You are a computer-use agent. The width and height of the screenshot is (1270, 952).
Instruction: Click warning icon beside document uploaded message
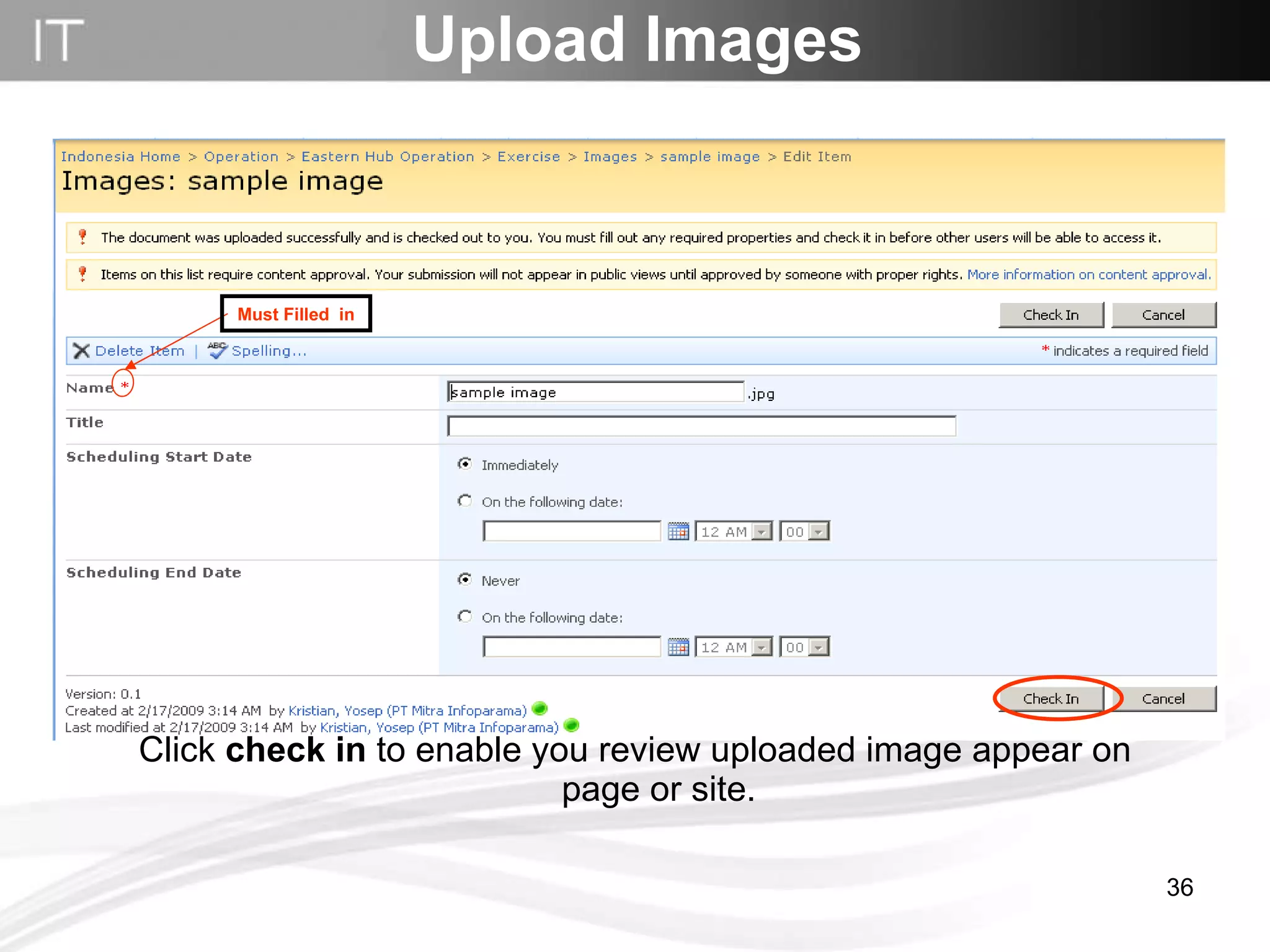coord(82,237)
